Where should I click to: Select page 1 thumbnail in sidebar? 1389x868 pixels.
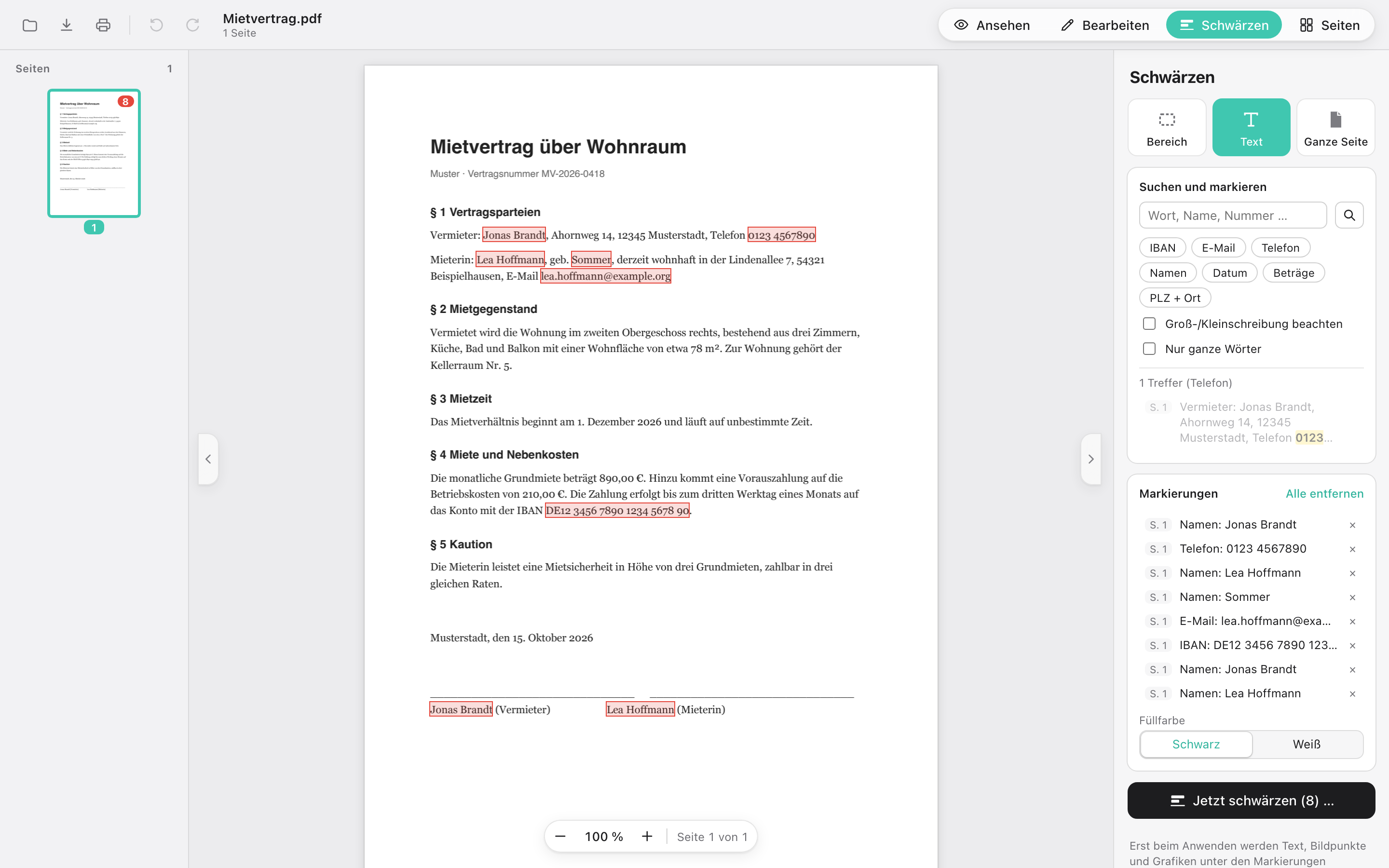click(x=94, y=153)
